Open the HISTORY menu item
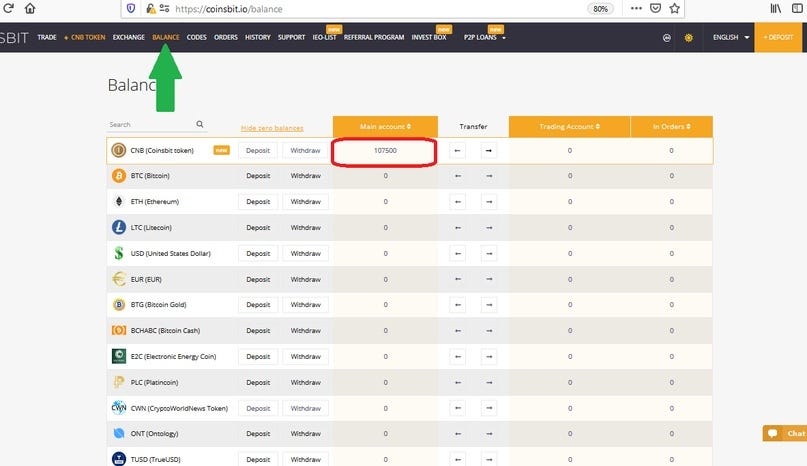 click(x=258, y=37)
